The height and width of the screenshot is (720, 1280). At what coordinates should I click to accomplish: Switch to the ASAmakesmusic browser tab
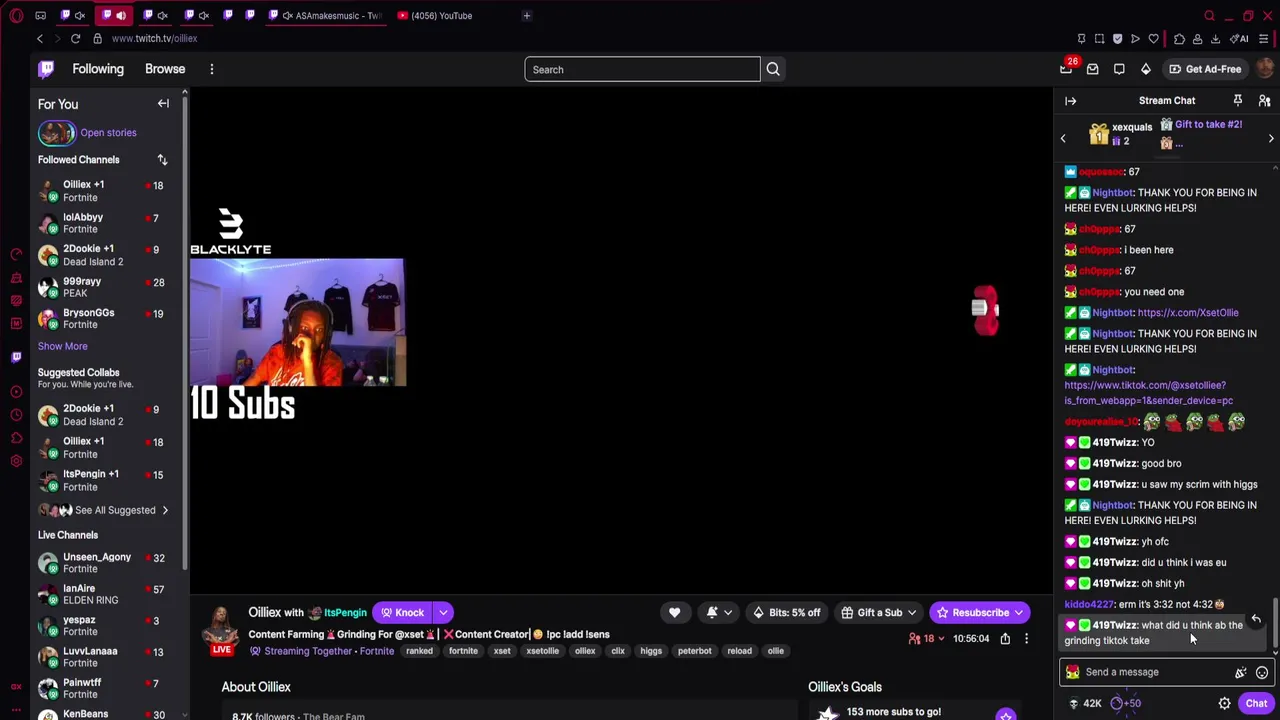(325, 15)
